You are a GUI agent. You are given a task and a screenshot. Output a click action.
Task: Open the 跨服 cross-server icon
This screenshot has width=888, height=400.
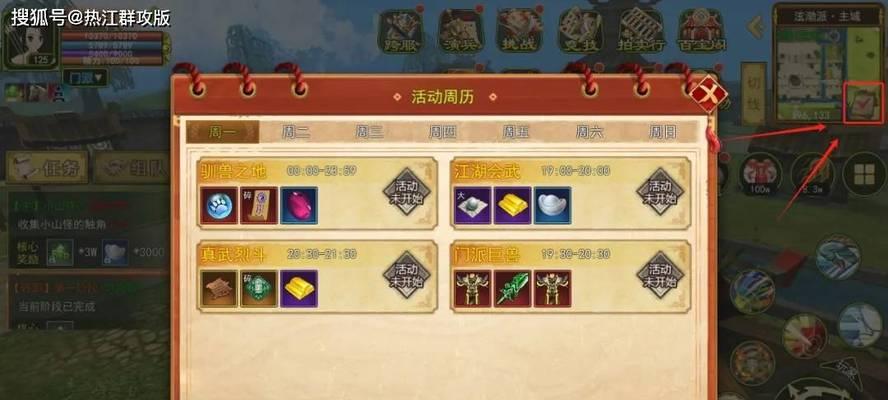pyautogui.click(x=400, y=29)
